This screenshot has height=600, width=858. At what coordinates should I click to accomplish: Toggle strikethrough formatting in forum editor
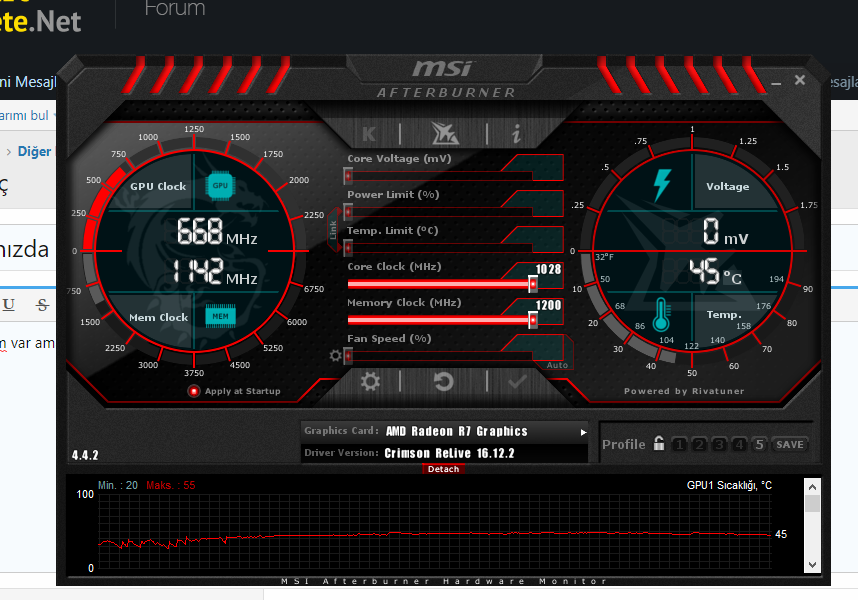pos(42,305)
